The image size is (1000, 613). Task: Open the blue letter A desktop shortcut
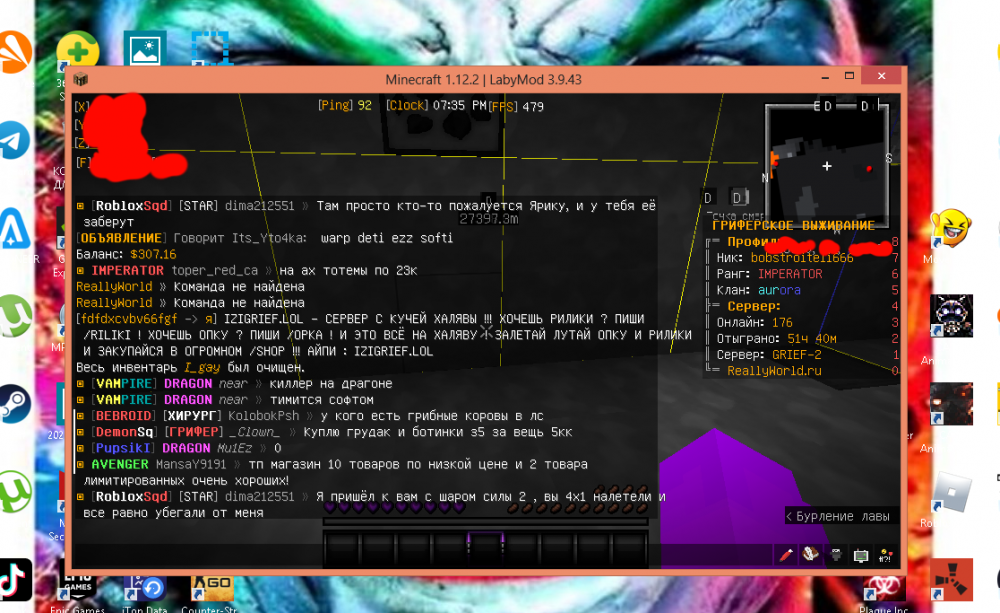[15, 228]
